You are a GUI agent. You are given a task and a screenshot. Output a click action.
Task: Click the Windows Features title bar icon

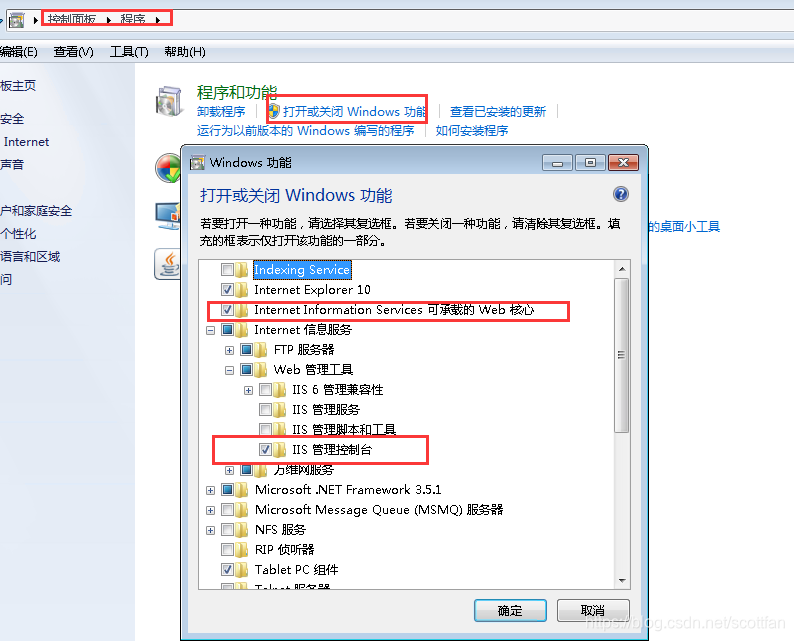click(x=197, y=163)
